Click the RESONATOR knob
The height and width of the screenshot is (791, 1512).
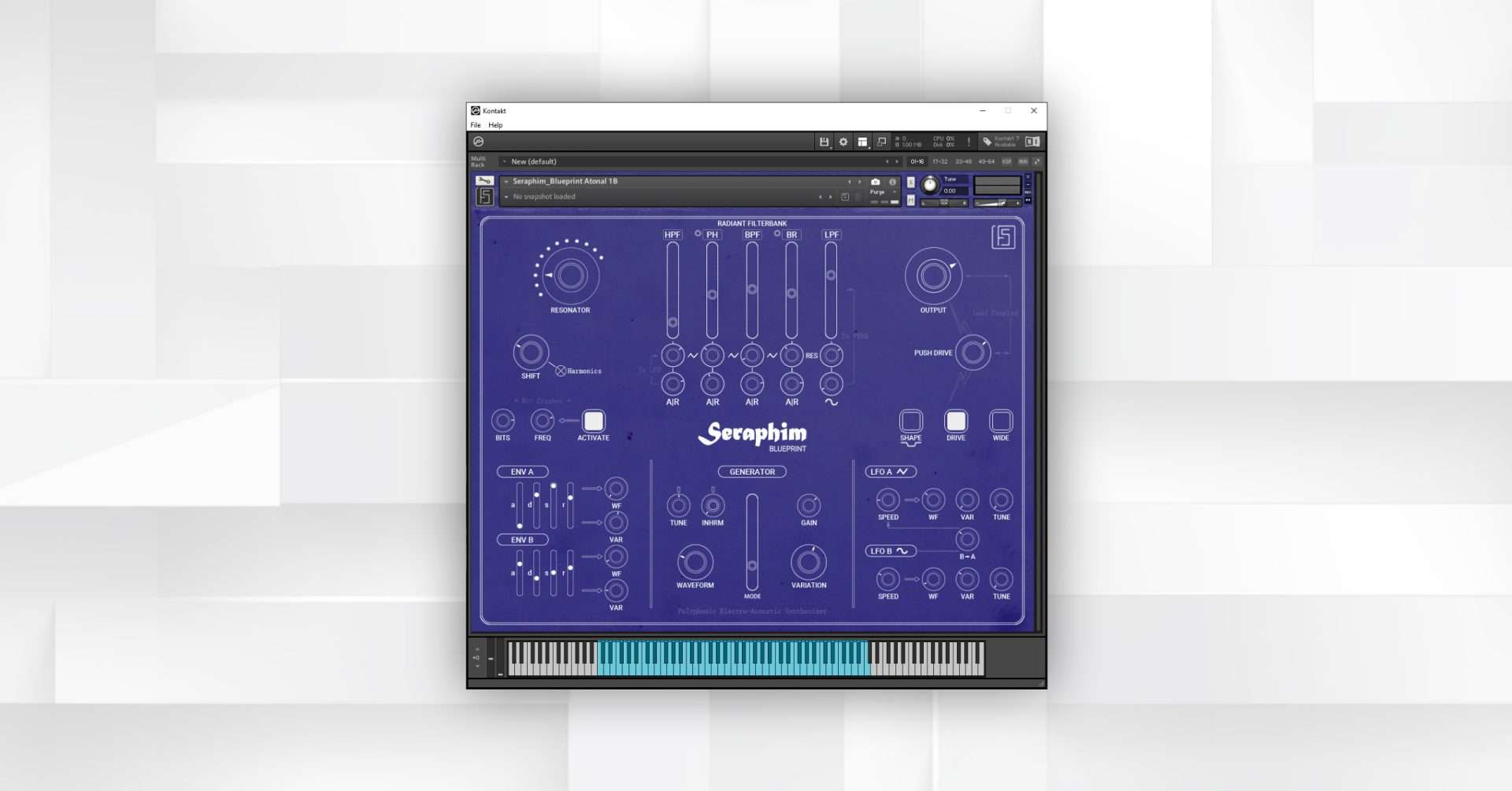pyautogui.click(x=570, y=275)
